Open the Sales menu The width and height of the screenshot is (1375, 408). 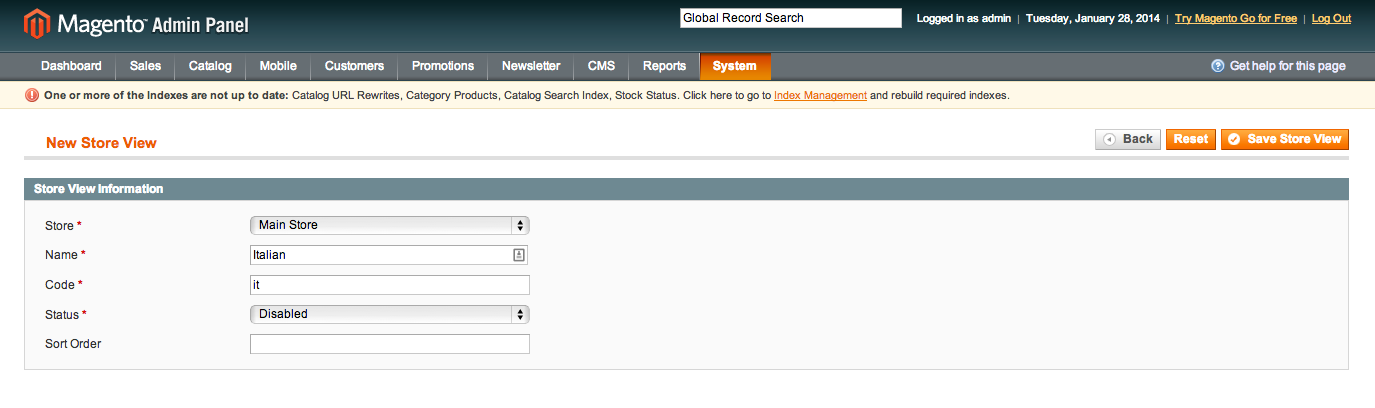tap(145, 66)
